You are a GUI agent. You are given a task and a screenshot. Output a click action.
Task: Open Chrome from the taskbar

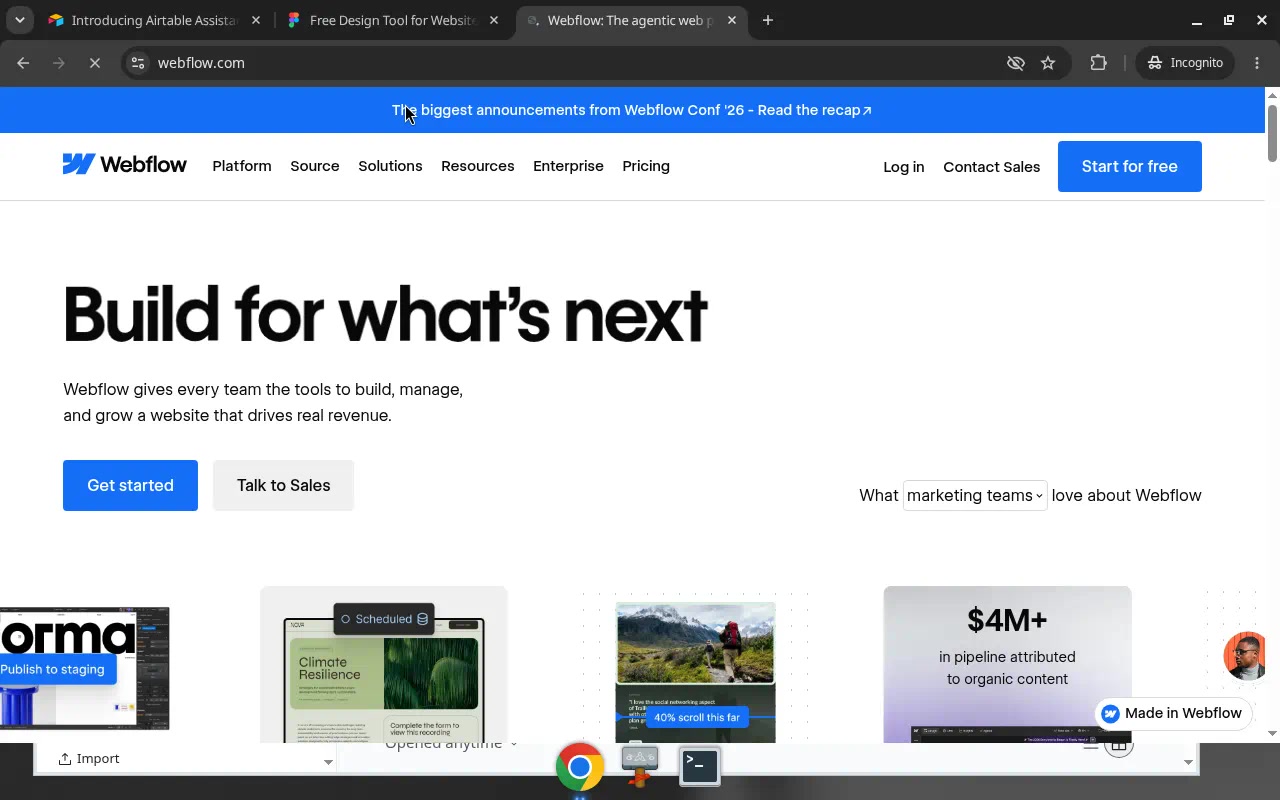579,767
